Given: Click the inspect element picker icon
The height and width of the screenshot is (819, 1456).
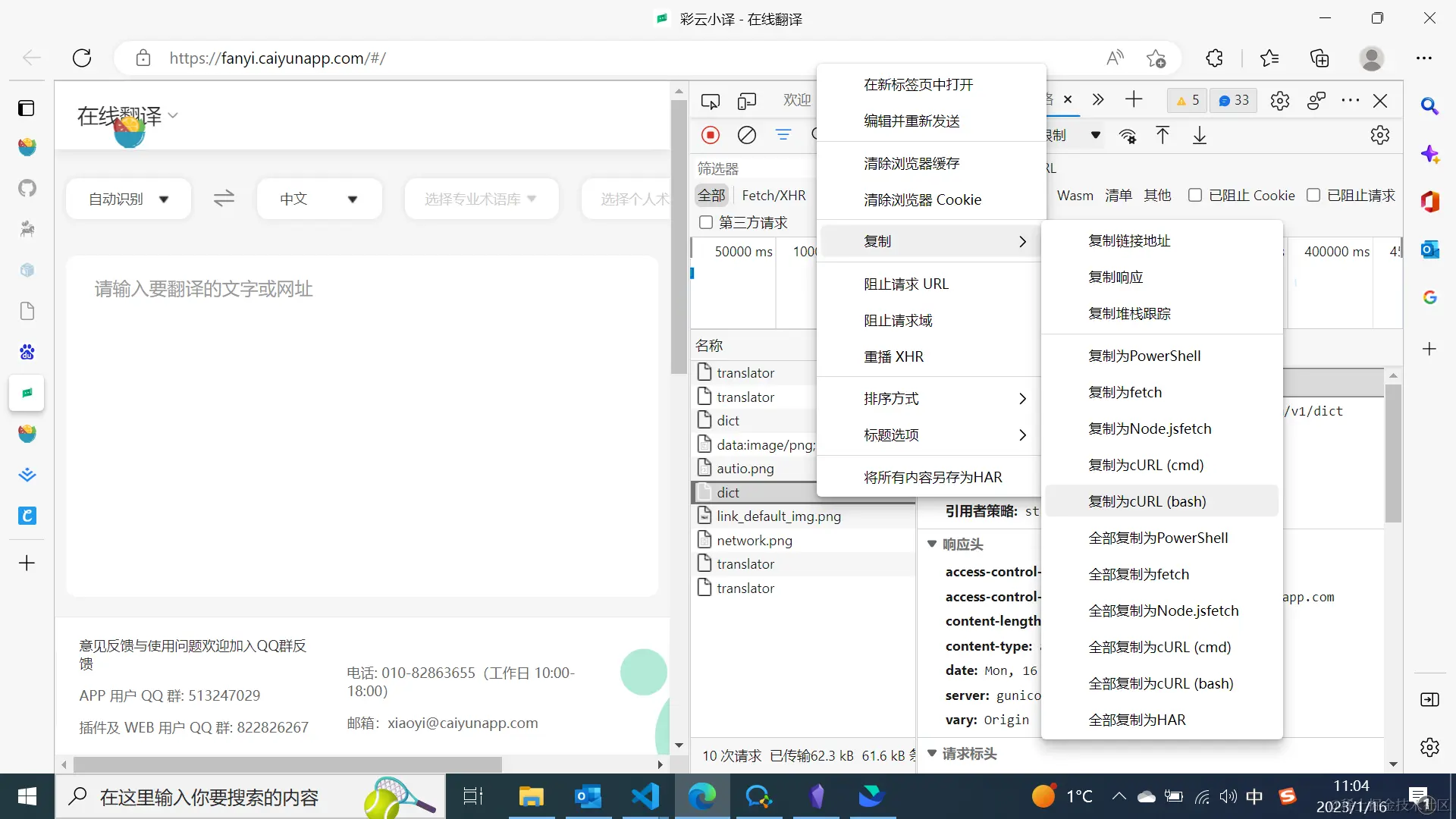Looking at the screenshot, I should 710,100.
